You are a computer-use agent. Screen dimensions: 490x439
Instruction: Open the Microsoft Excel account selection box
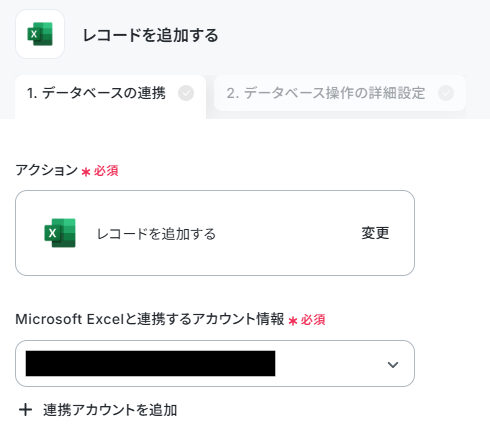click(x=215, y=363)
